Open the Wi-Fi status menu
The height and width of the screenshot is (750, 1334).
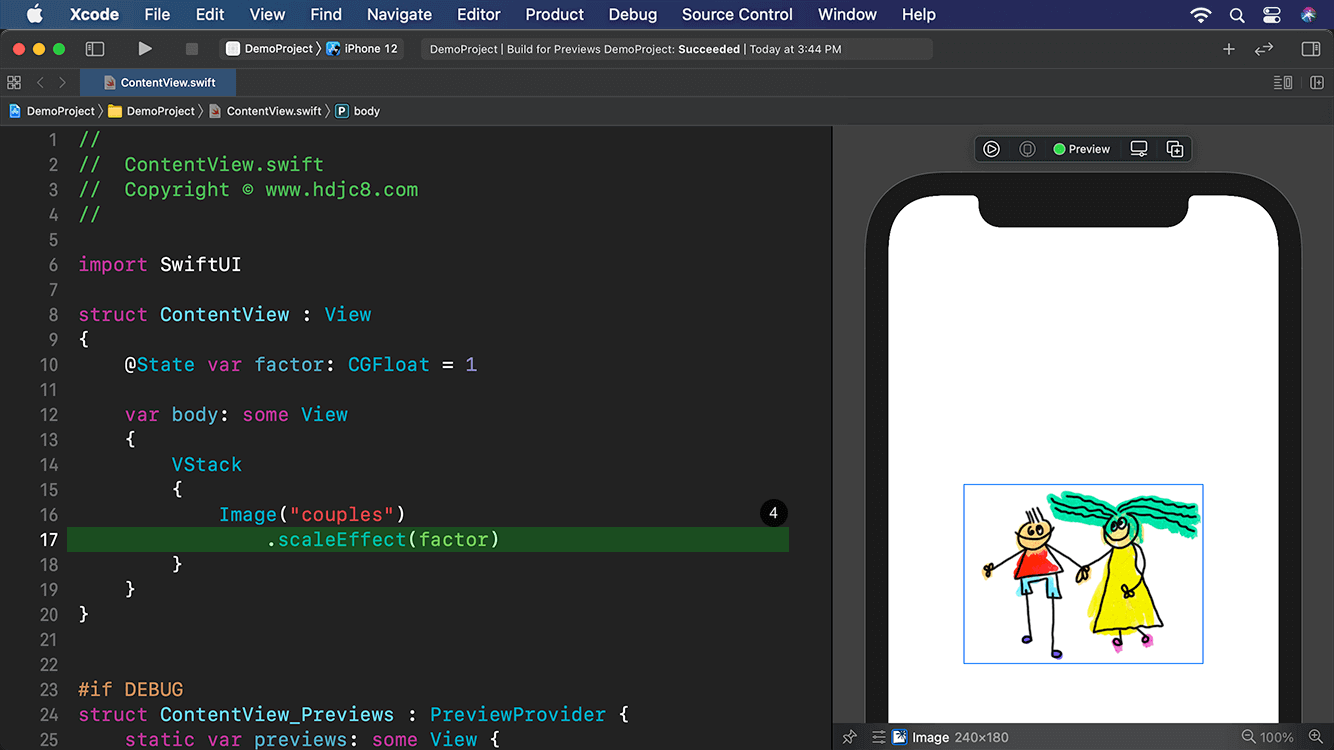1201,14
